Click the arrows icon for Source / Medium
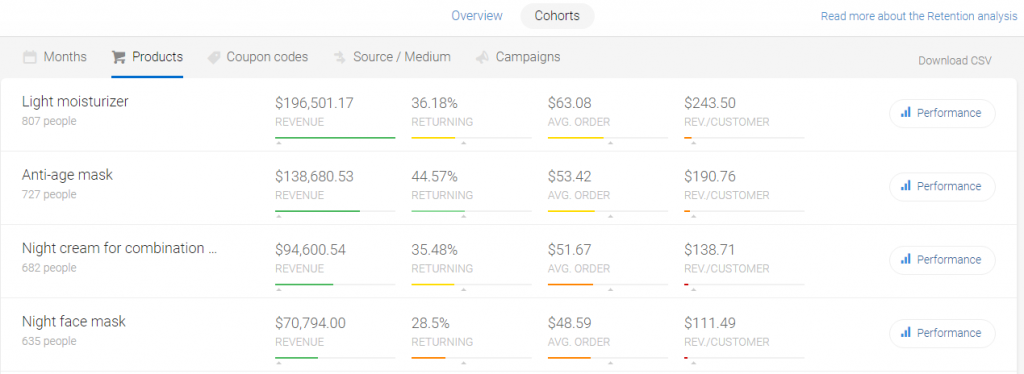The width and height of the screenshot is (1024, 374). coord(340,57)
